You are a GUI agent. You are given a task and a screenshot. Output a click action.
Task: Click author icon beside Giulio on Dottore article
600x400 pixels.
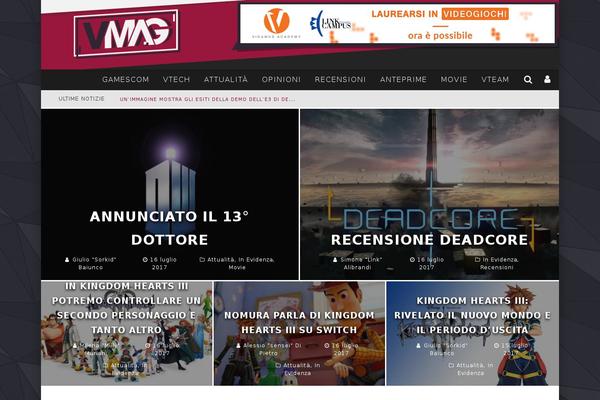67,260
